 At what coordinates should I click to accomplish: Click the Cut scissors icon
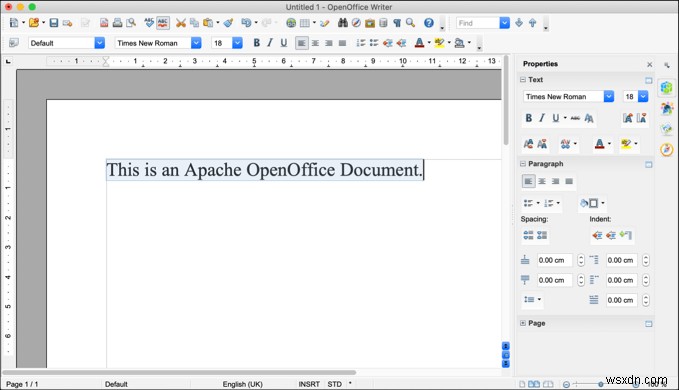click(x=181, y=23)
